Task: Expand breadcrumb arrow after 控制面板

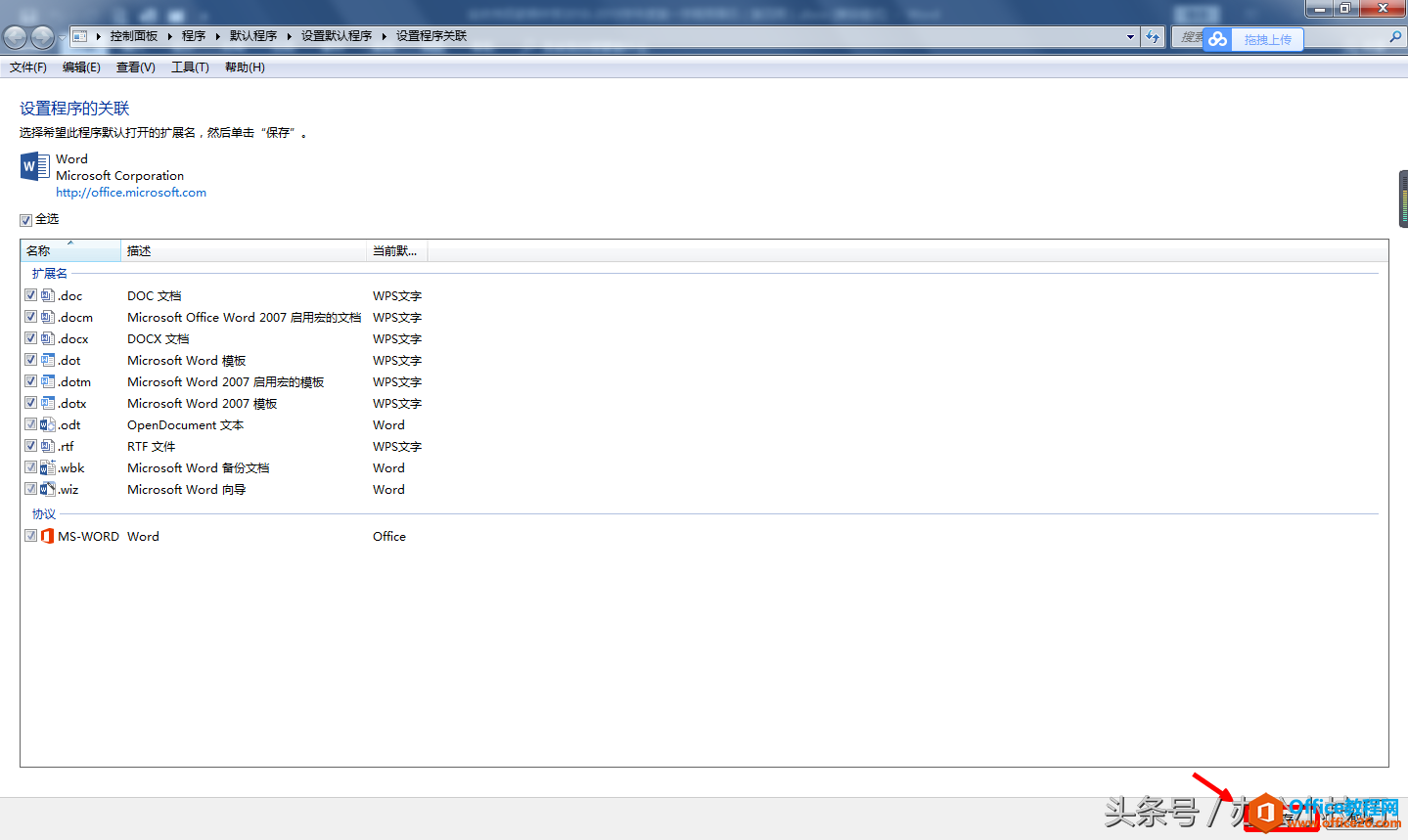Action: 170,36
